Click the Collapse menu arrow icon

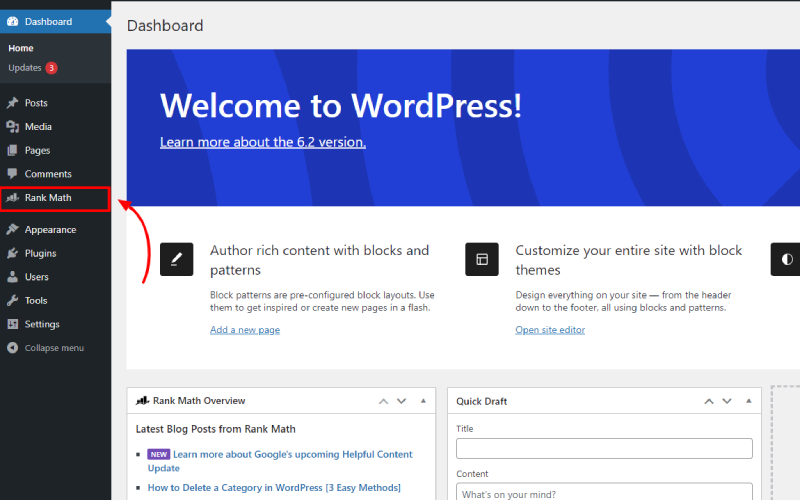[x=12, y=348]
